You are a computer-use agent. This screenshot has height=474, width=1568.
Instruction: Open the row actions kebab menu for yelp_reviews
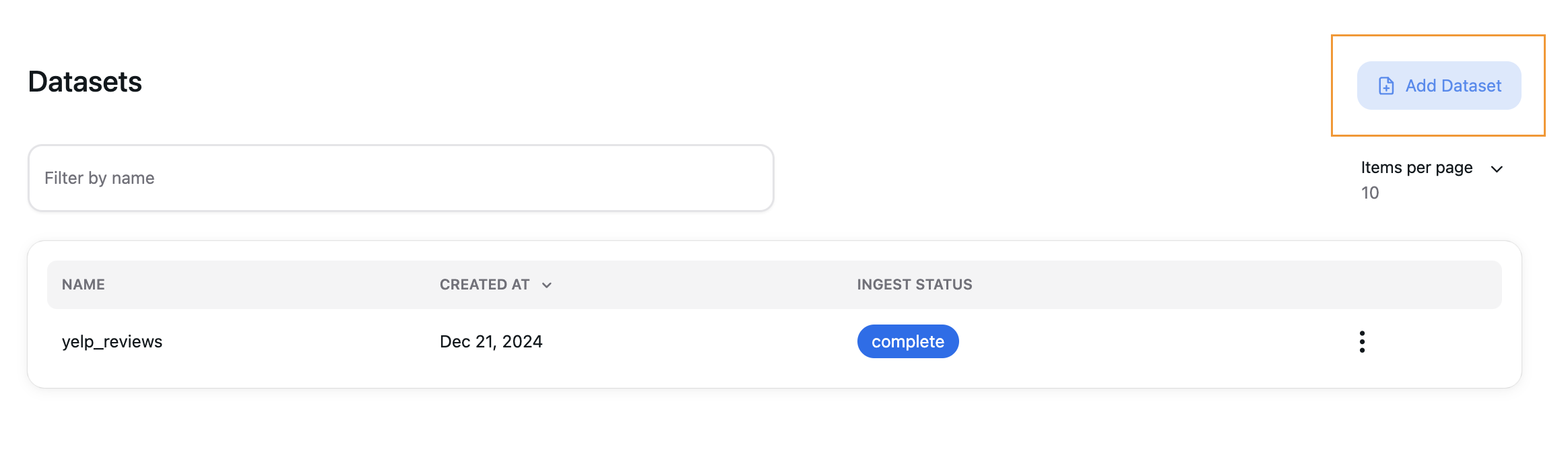pos(1362,341)
